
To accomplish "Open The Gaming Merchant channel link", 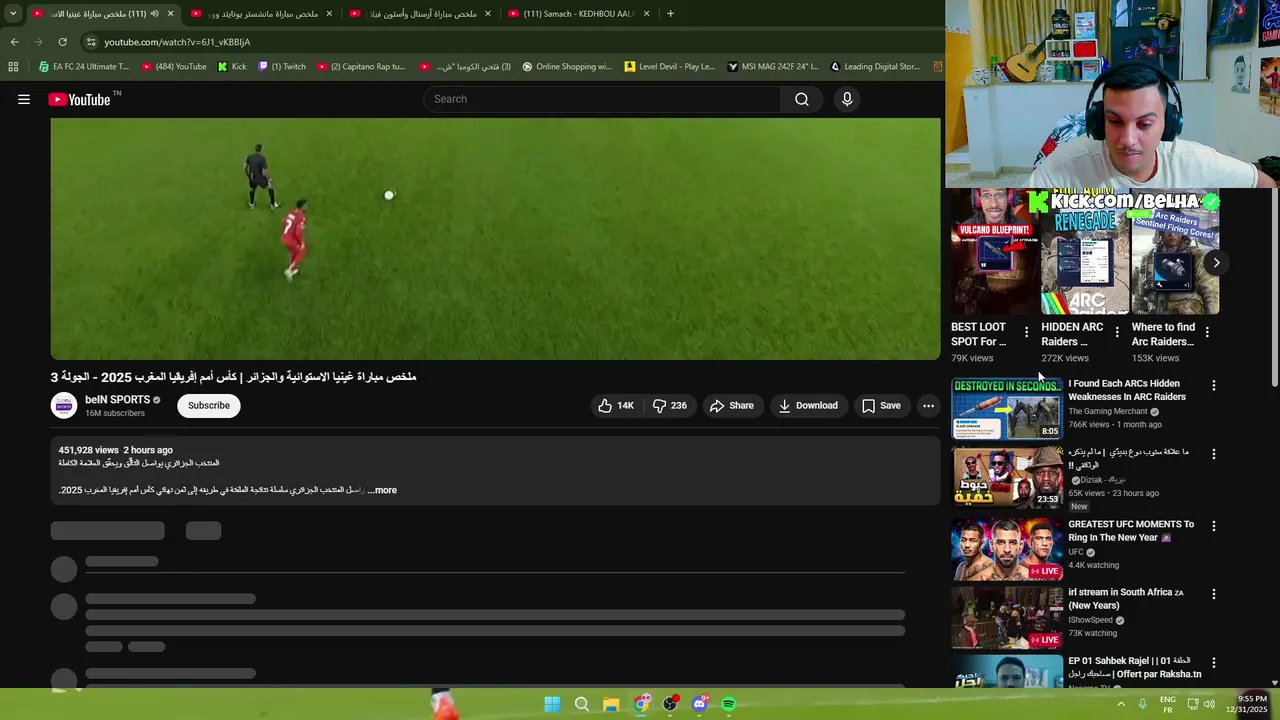I will (x=1107, y=411).
